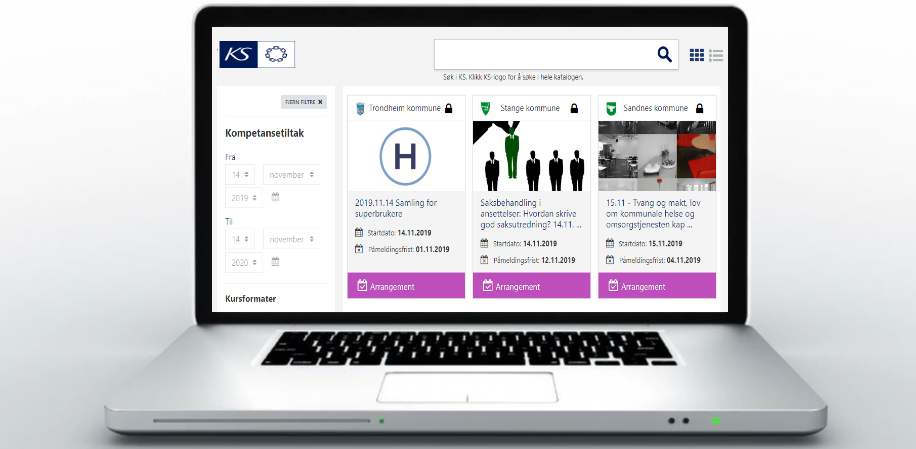The image size is (916, 449).
Task: Open the Fra month dropdown showing november
Action: pos(291,175)
